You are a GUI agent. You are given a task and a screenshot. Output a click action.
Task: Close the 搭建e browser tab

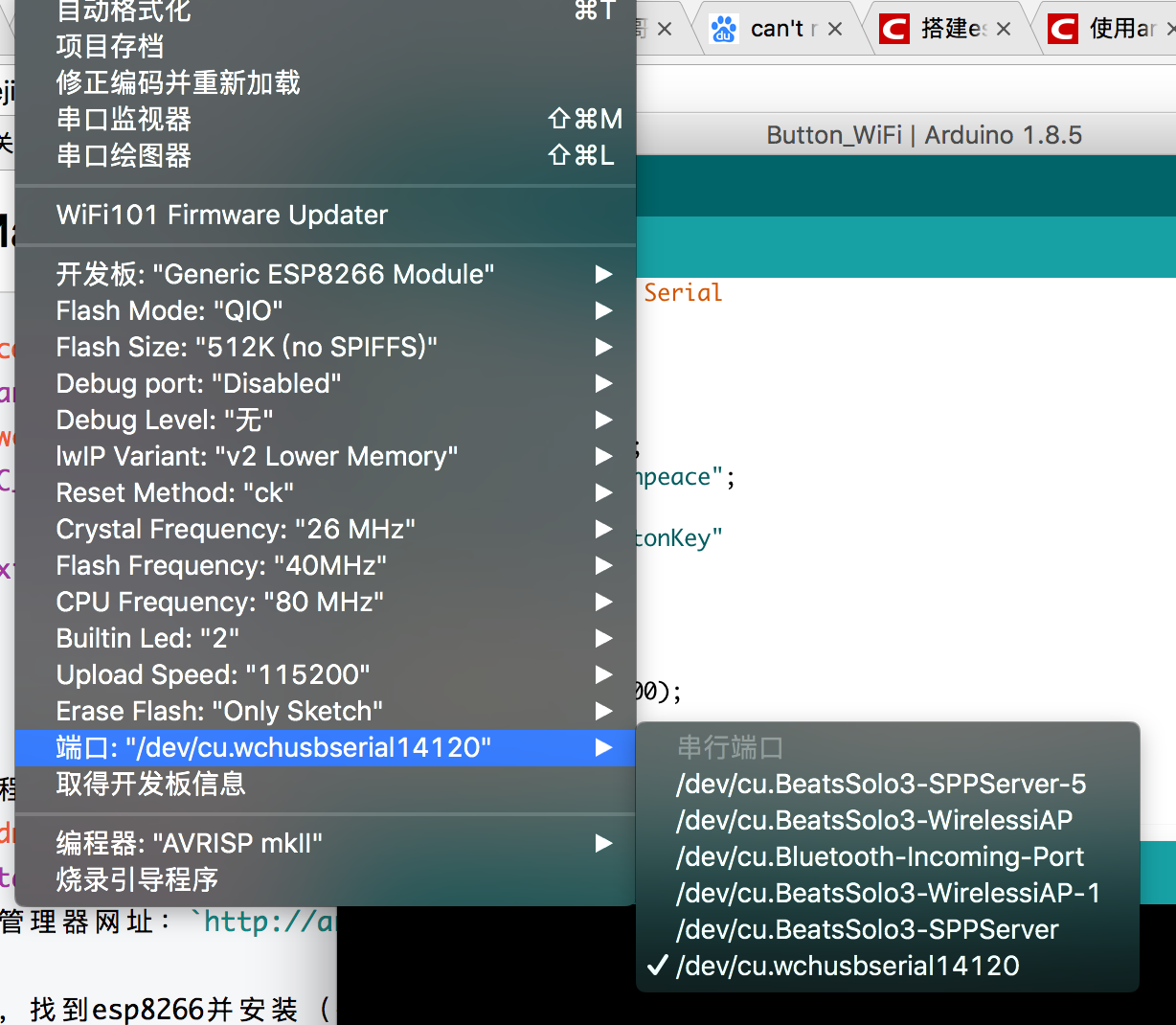(1004, 29)
